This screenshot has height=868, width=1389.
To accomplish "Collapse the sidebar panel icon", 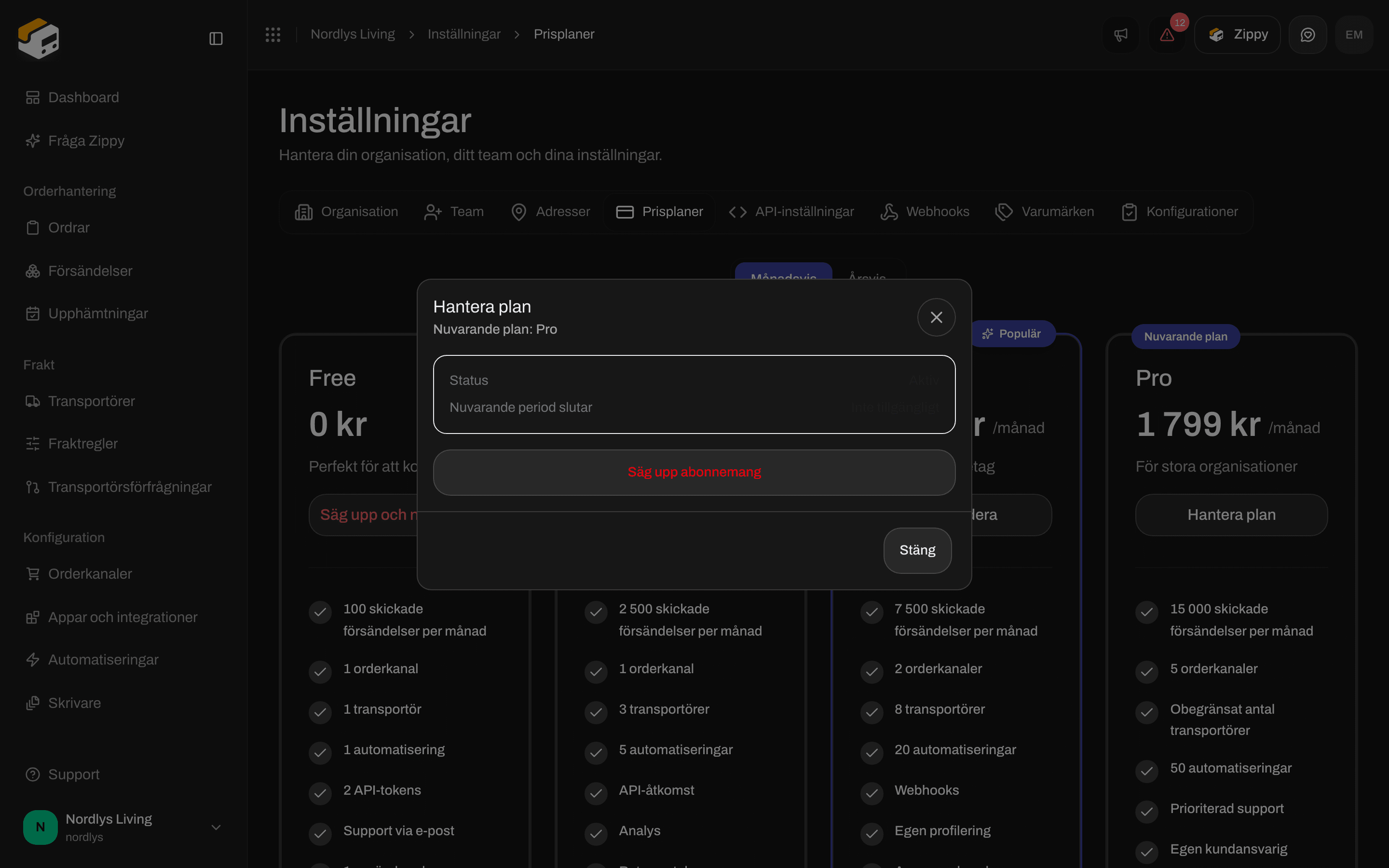I will 216,39.
